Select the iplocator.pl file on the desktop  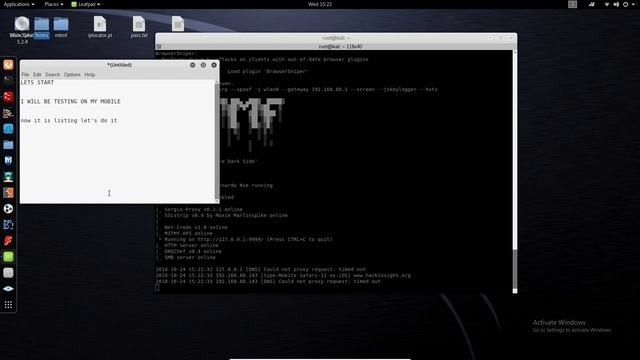(100, 28)
